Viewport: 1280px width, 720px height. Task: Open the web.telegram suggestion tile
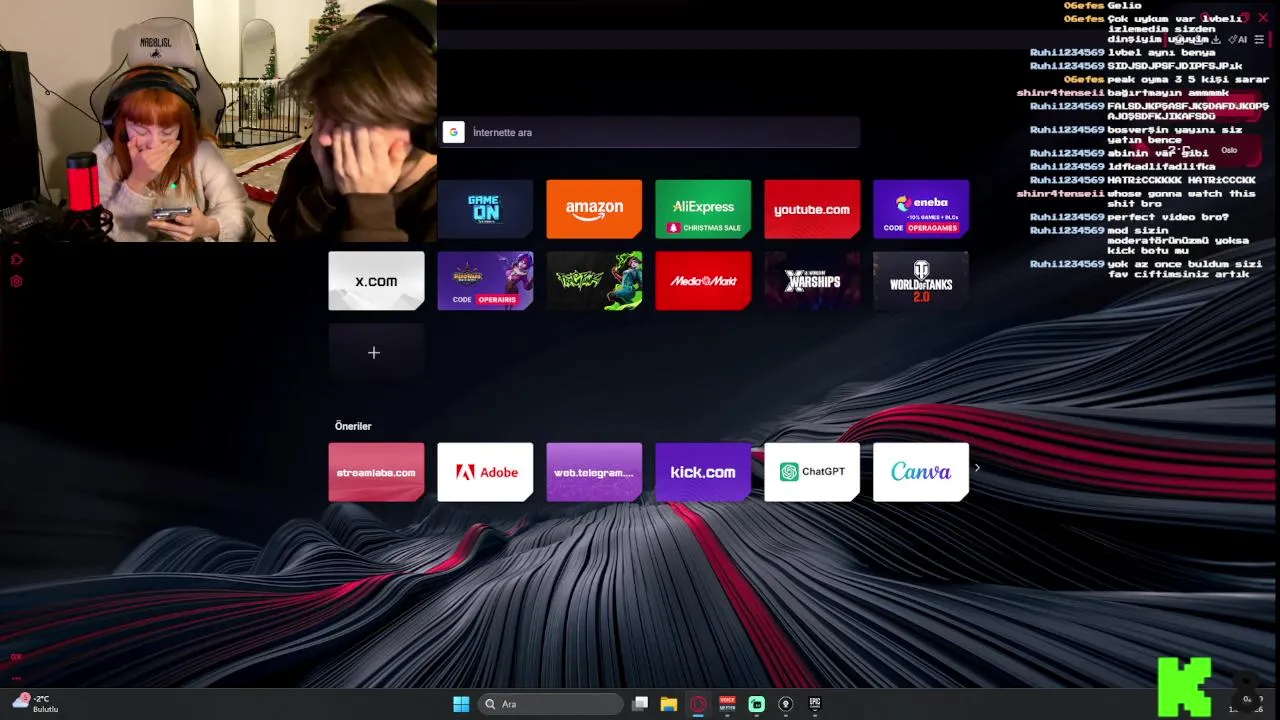point(594,472)
